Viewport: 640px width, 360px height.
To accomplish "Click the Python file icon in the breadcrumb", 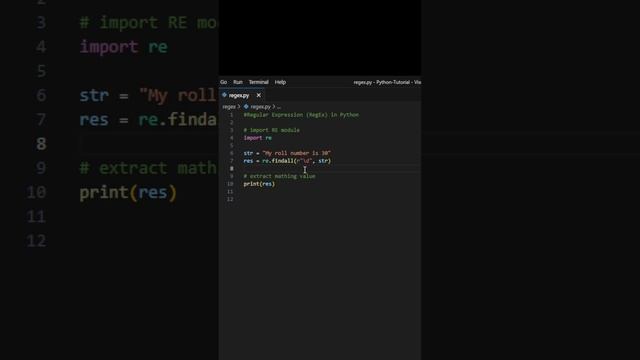I will [246, 107].
